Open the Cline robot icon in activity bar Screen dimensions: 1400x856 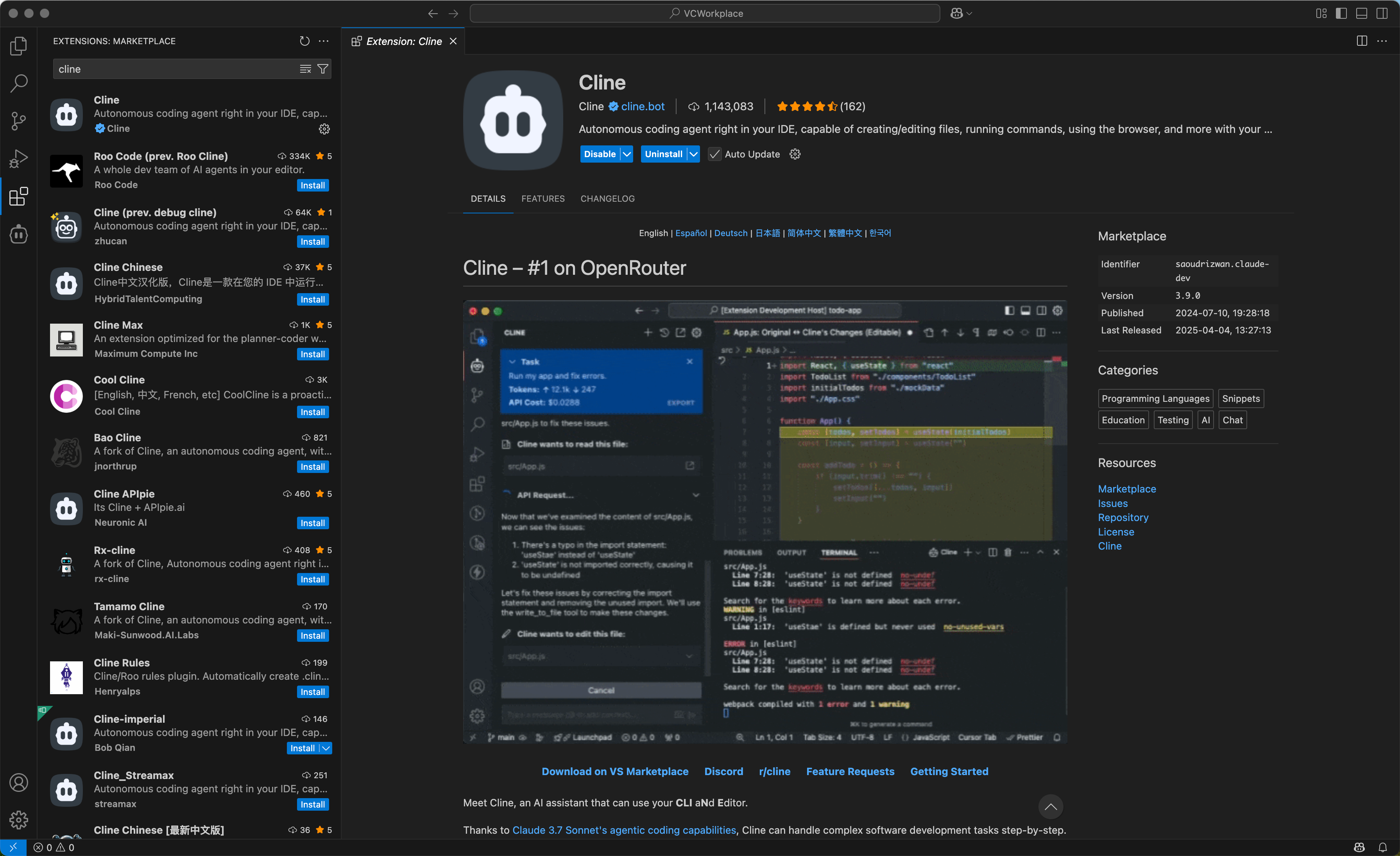(x=18, y=234)
